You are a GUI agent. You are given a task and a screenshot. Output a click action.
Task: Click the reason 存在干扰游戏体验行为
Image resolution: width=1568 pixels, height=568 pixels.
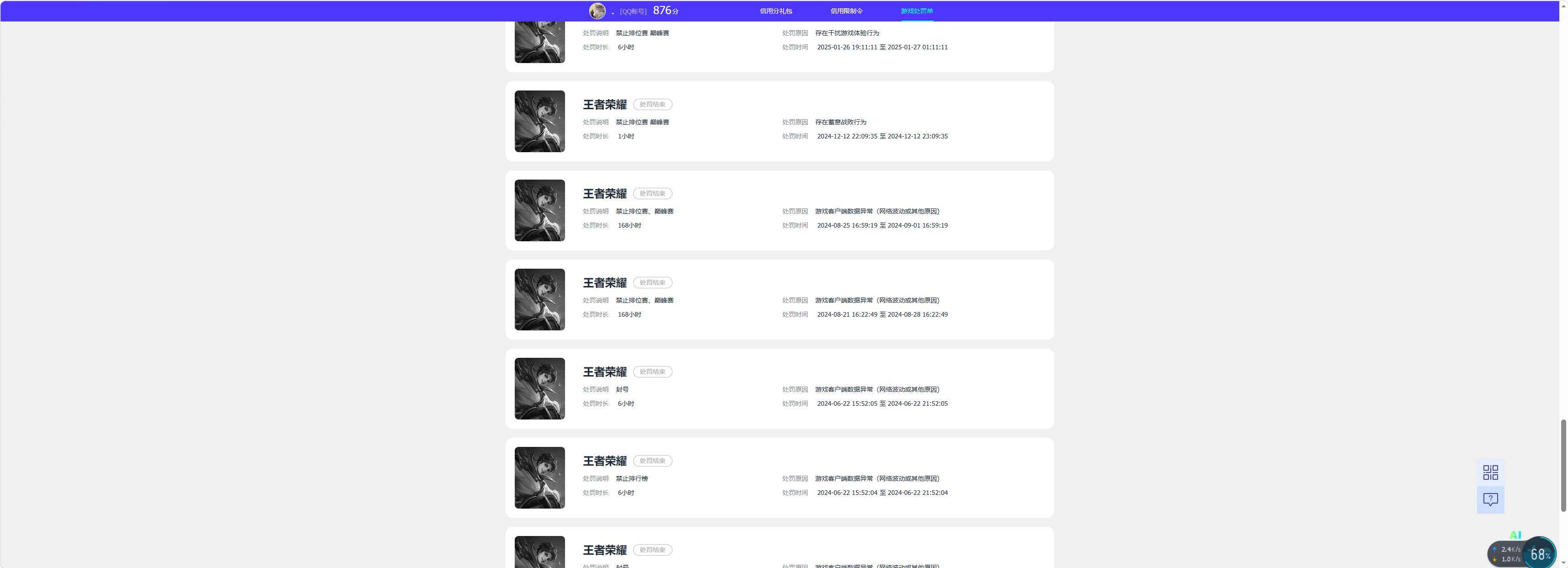[x=847, y=33]
